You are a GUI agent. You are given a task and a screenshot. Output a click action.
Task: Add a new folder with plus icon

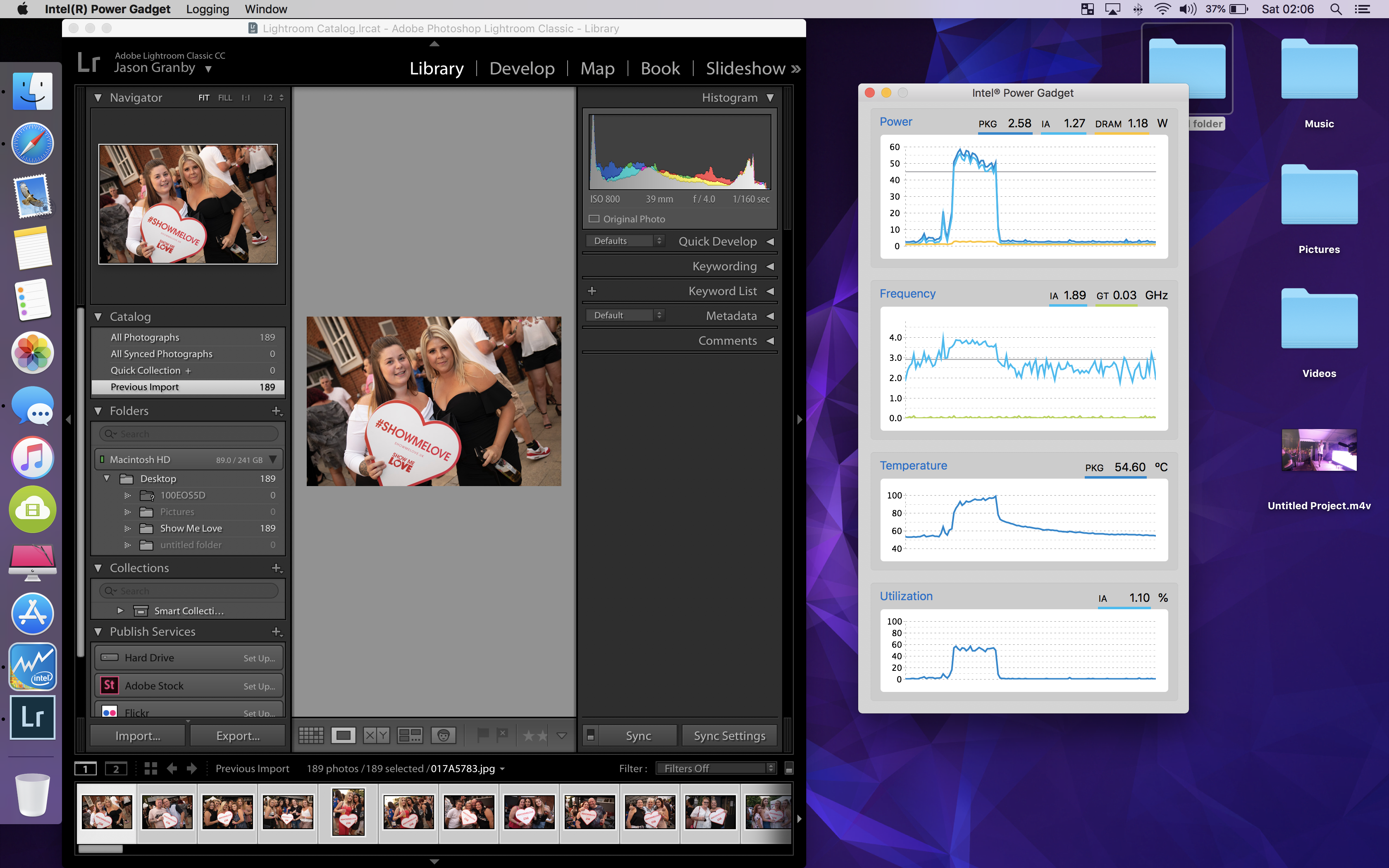(277, 411)
